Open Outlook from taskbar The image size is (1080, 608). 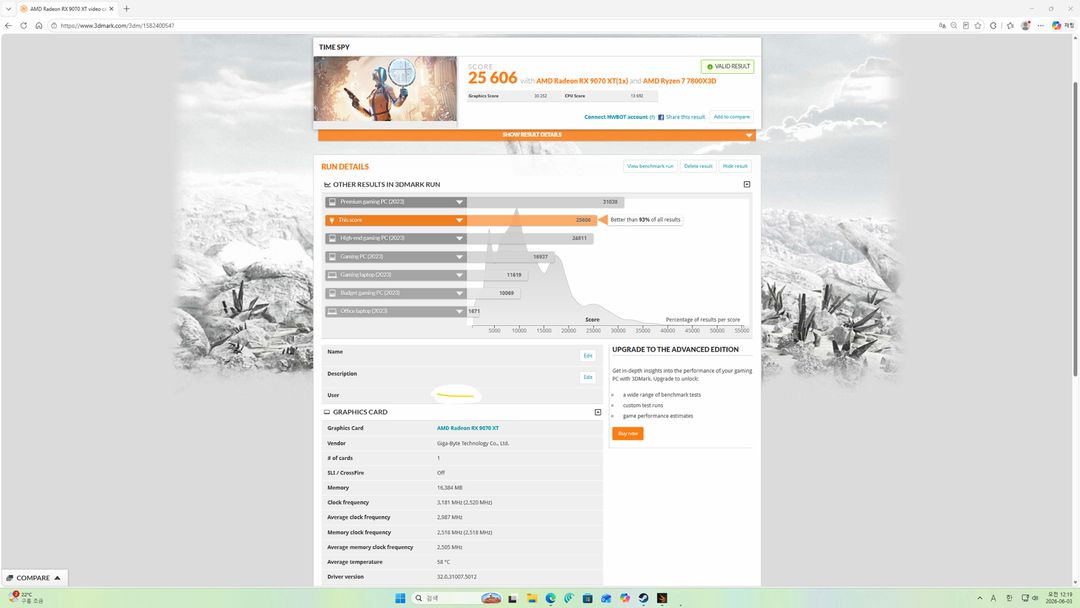[606, 598]
